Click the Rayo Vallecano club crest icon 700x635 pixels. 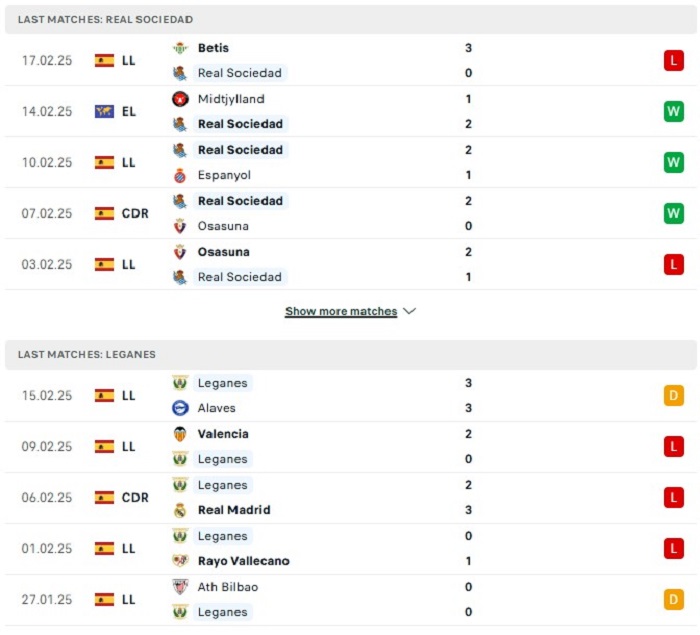pyautogui.click(x=180, y=561)
